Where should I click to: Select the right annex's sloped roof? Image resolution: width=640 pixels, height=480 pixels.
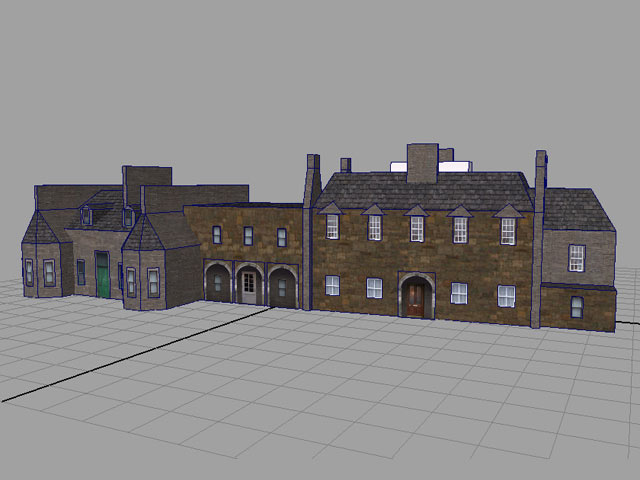point(573,208)
